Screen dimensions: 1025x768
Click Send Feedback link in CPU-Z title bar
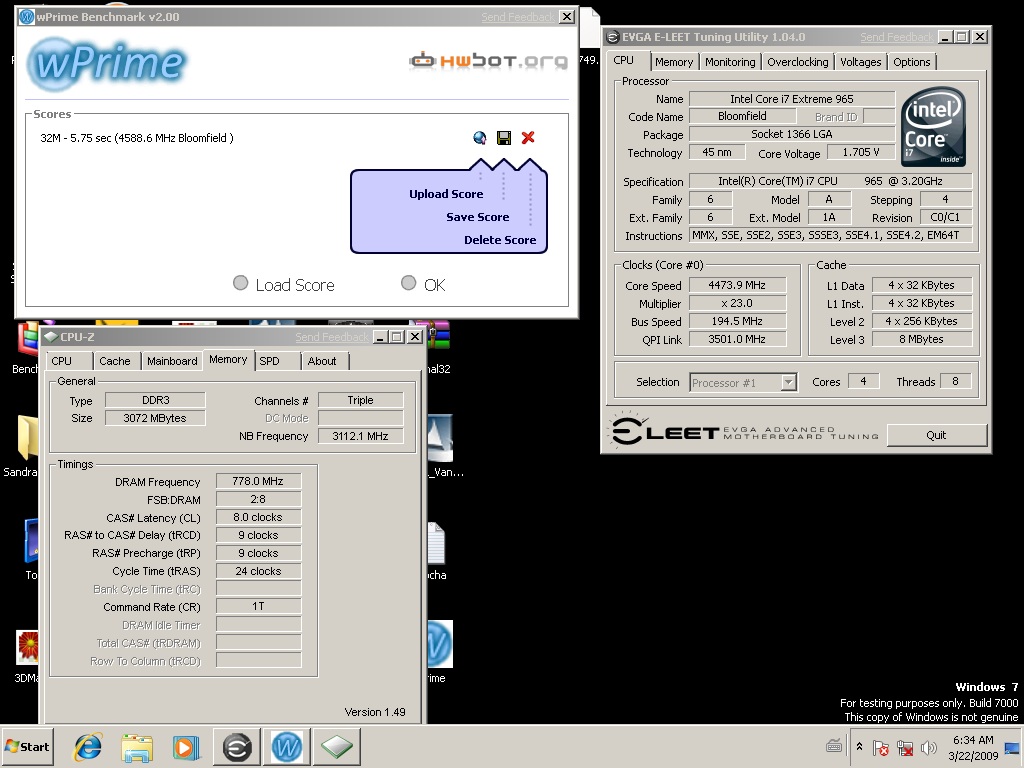(331, 337)
